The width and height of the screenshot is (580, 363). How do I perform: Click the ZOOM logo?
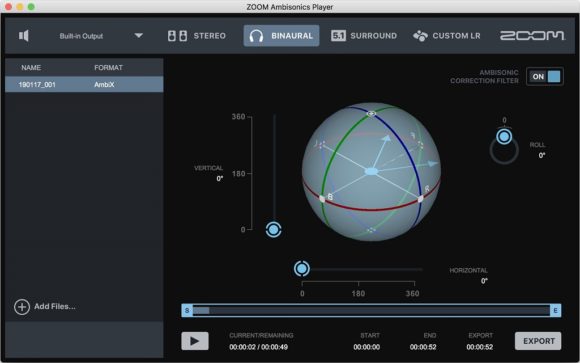coord(532,36)
